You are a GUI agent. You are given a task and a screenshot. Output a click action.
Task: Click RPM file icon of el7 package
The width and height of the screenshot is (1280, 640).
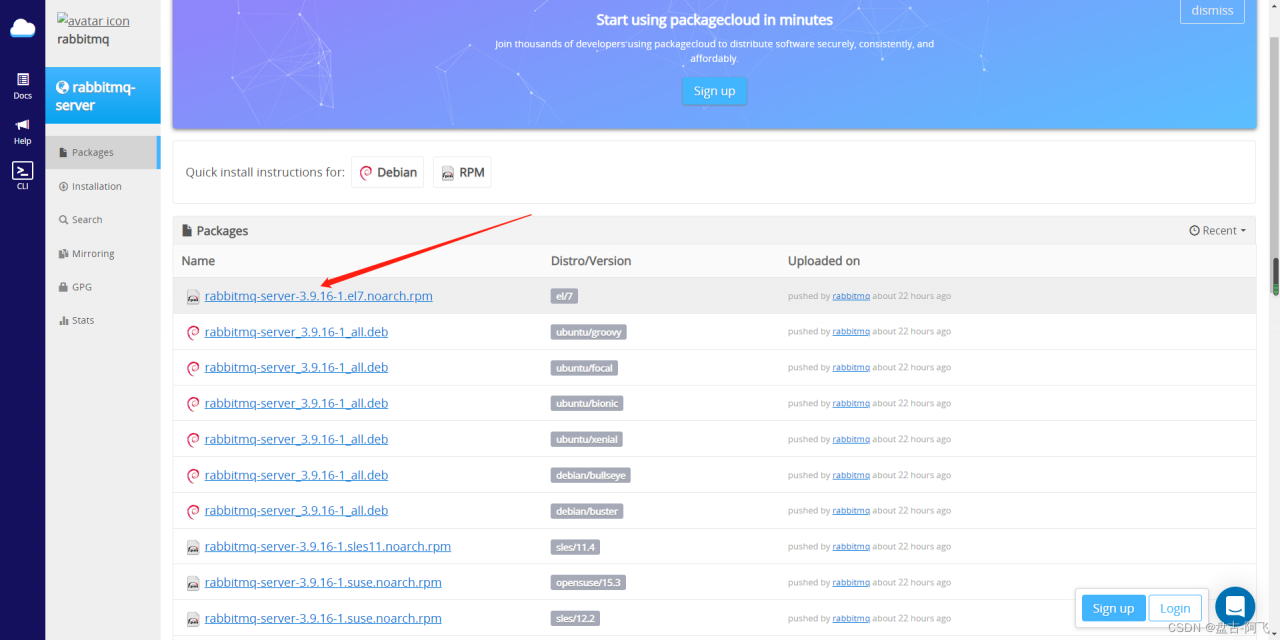tap(193, 296)
